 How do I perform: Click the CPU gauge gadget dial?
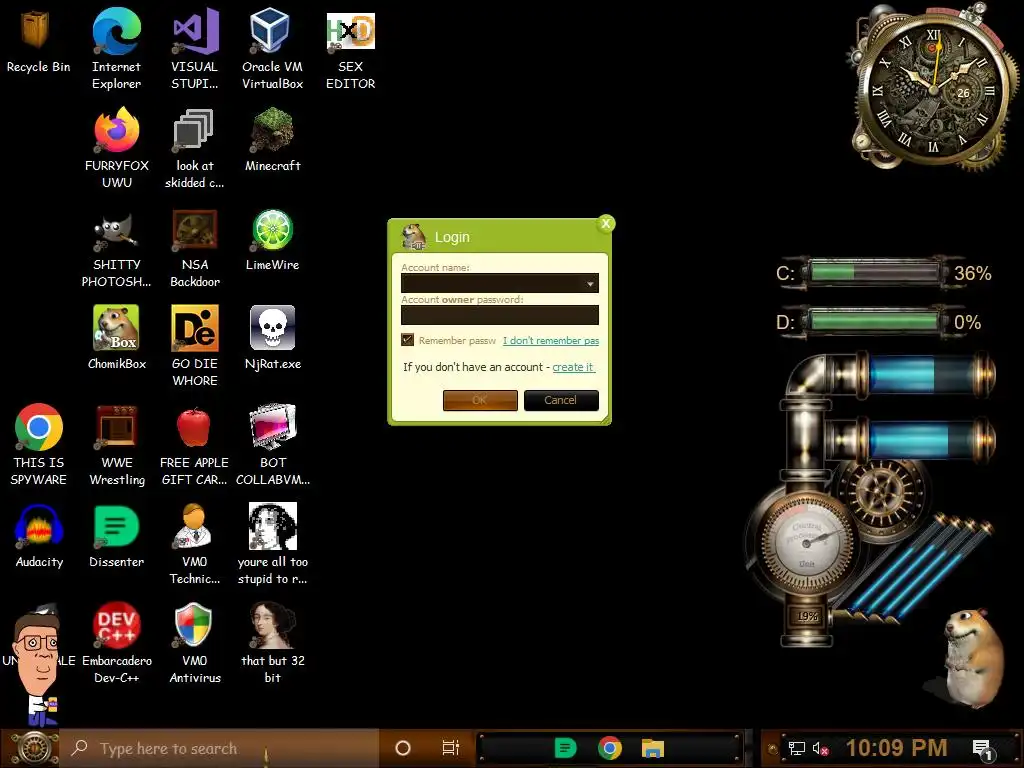(x=806, y=541)
